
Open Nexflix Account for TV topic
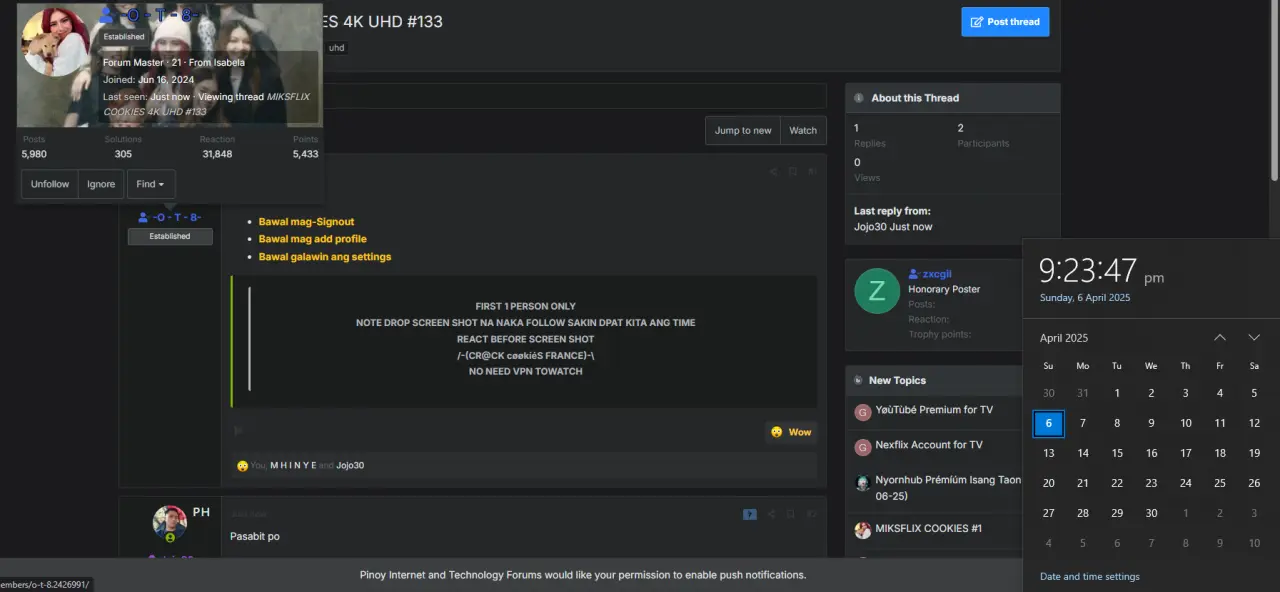(929, 445)
